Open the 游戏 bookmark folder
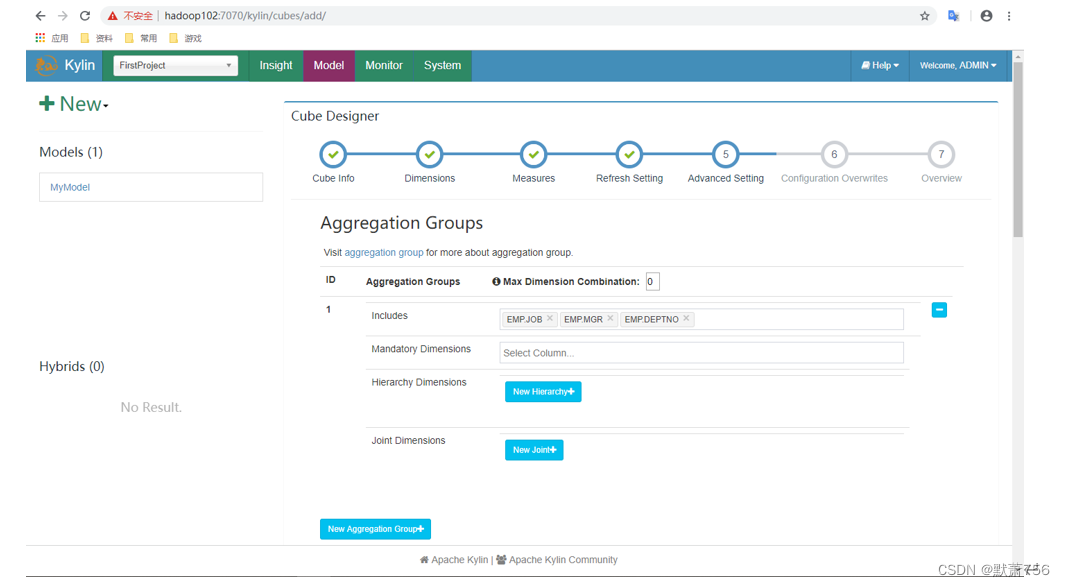The height and width of the screenshot is (587, 1065). point(185,38)
